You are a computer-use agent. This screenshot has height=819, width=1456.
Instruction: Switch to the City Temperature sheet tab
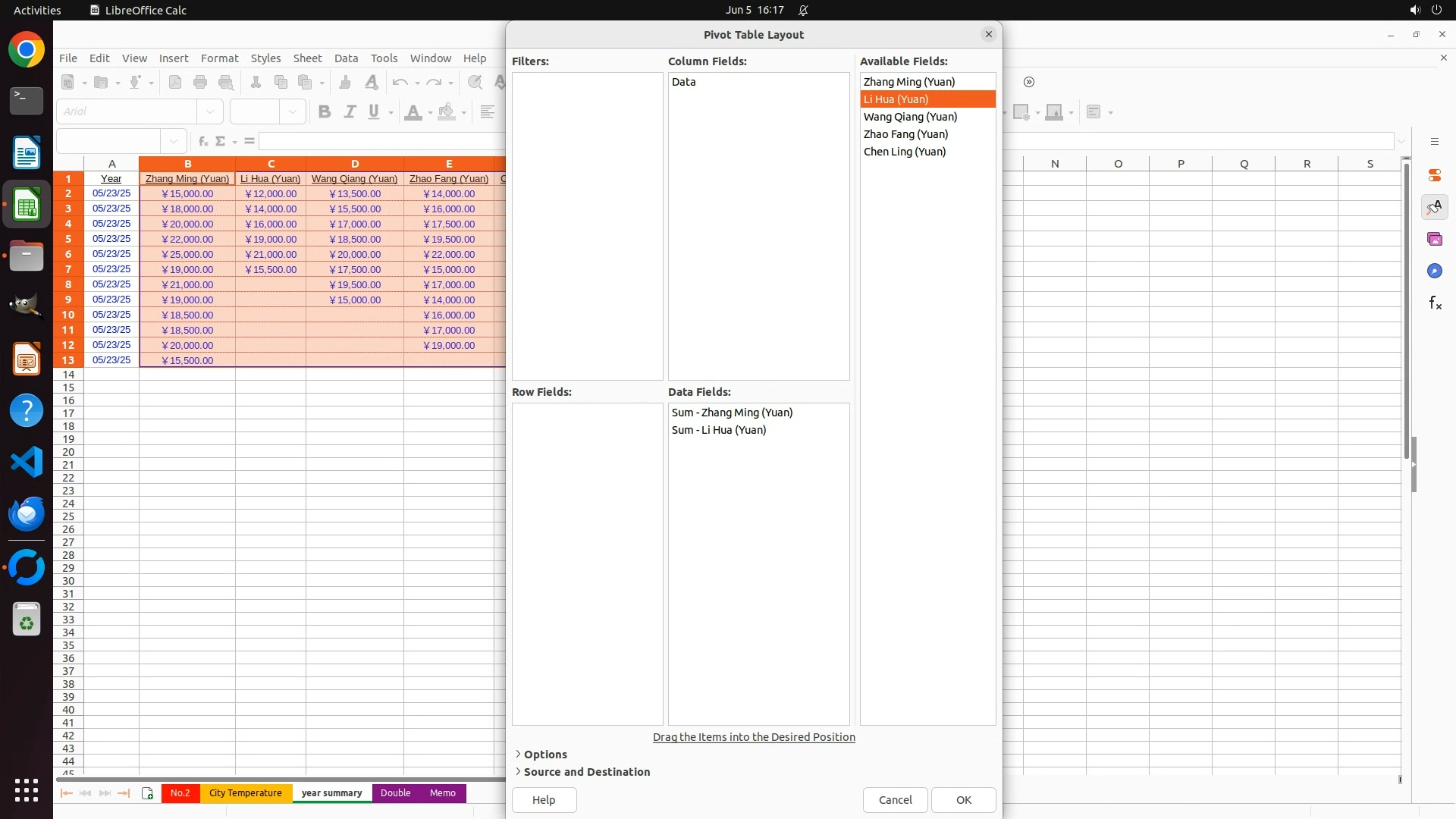tap(245, 793)
